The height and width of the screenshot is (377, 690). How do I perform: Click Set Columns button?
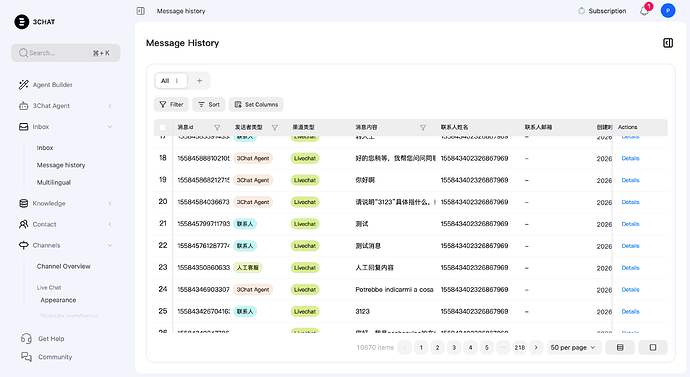256,105
